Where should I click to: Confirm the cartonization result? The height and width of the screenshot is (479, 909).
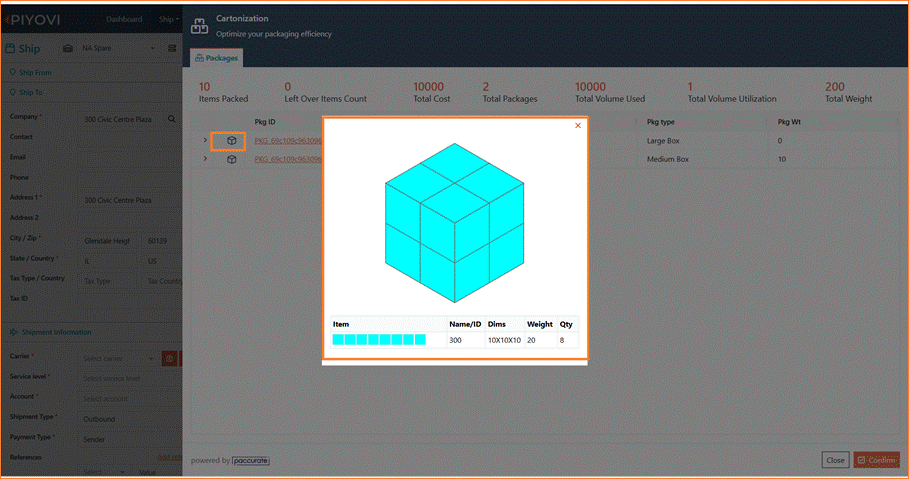pos(876,460)
